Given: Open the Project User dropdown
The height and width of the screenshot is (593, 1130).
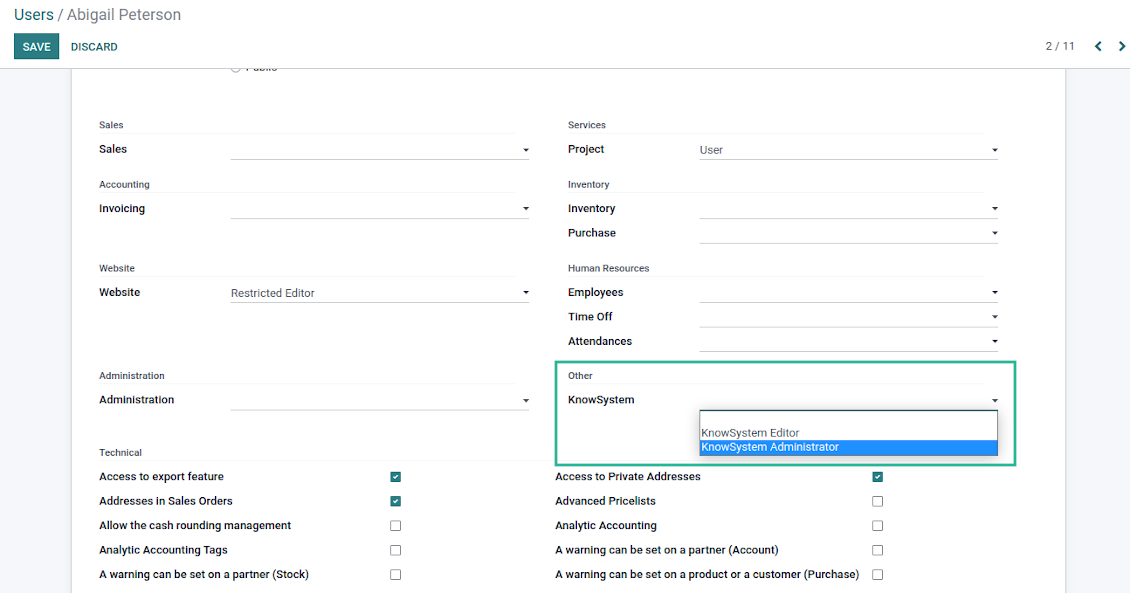Looking at the screenshot, I should (848, 150).
